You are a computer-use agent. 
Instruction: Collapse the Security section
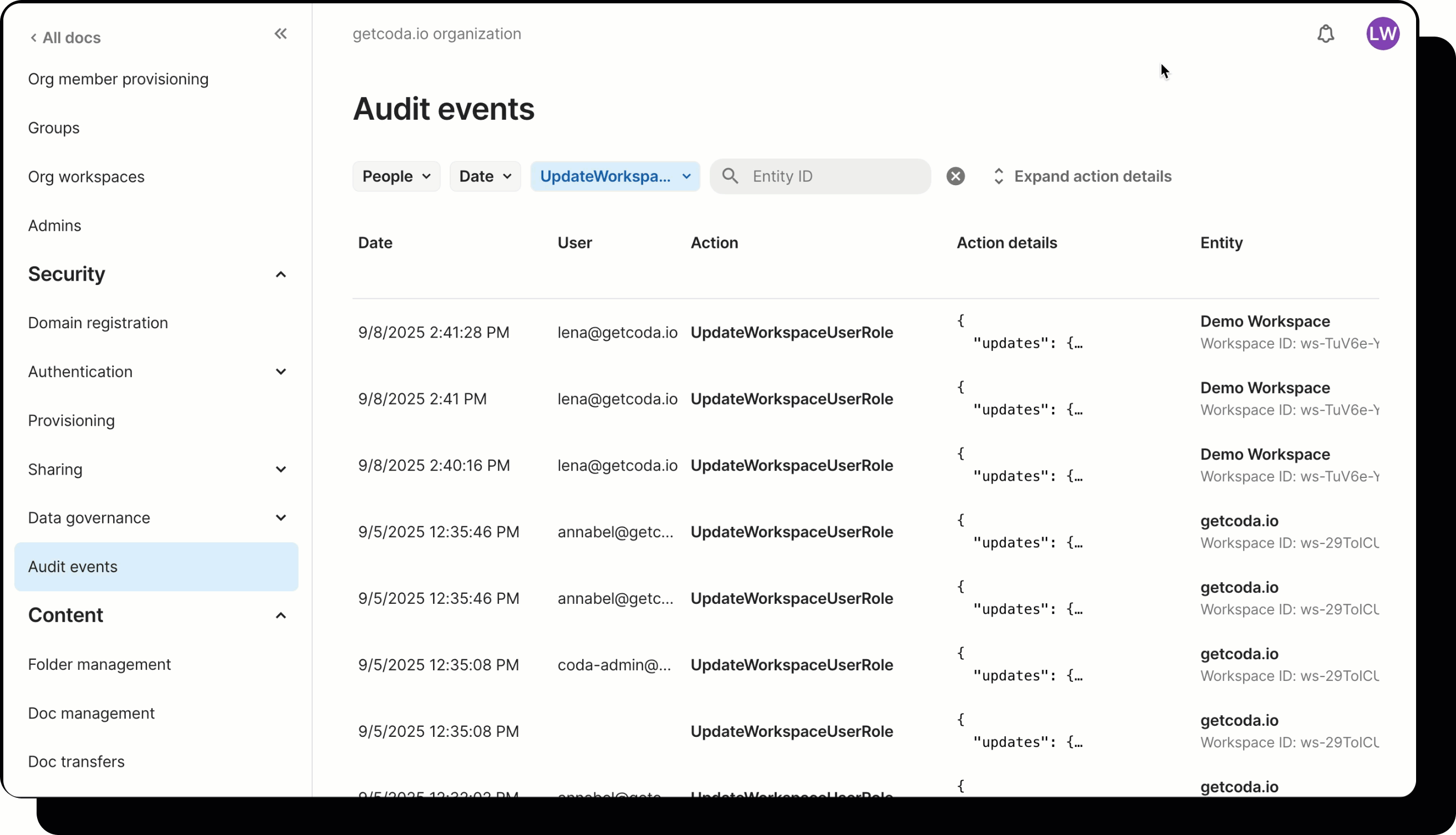click(281, 274)
